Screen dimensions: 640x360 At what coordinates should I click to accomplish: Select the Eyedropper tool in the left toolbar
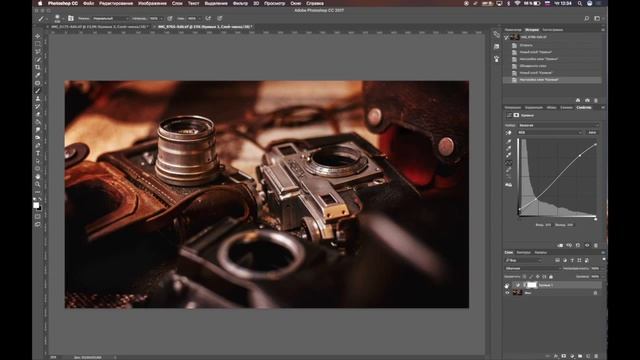point(38,75)
